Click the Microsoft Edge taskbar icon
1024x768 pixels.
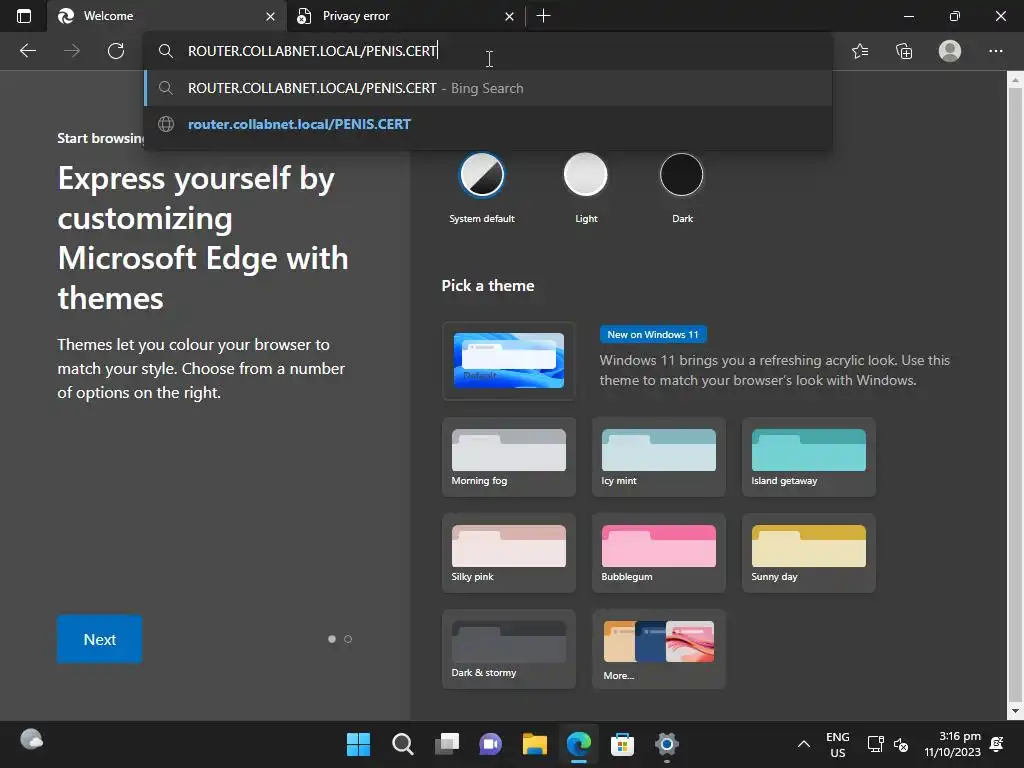(579, 744)
